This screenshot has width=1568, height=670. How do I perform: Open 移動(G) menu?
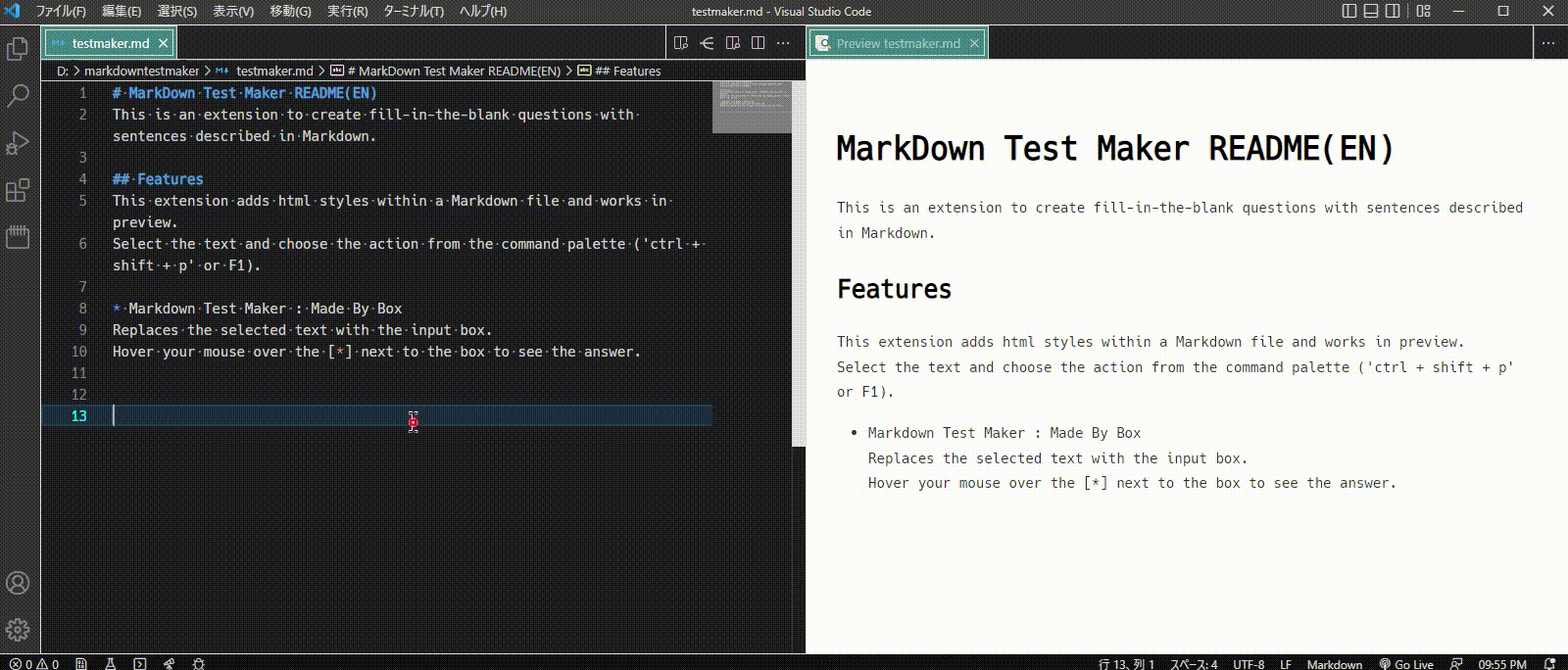coord(290,11)
